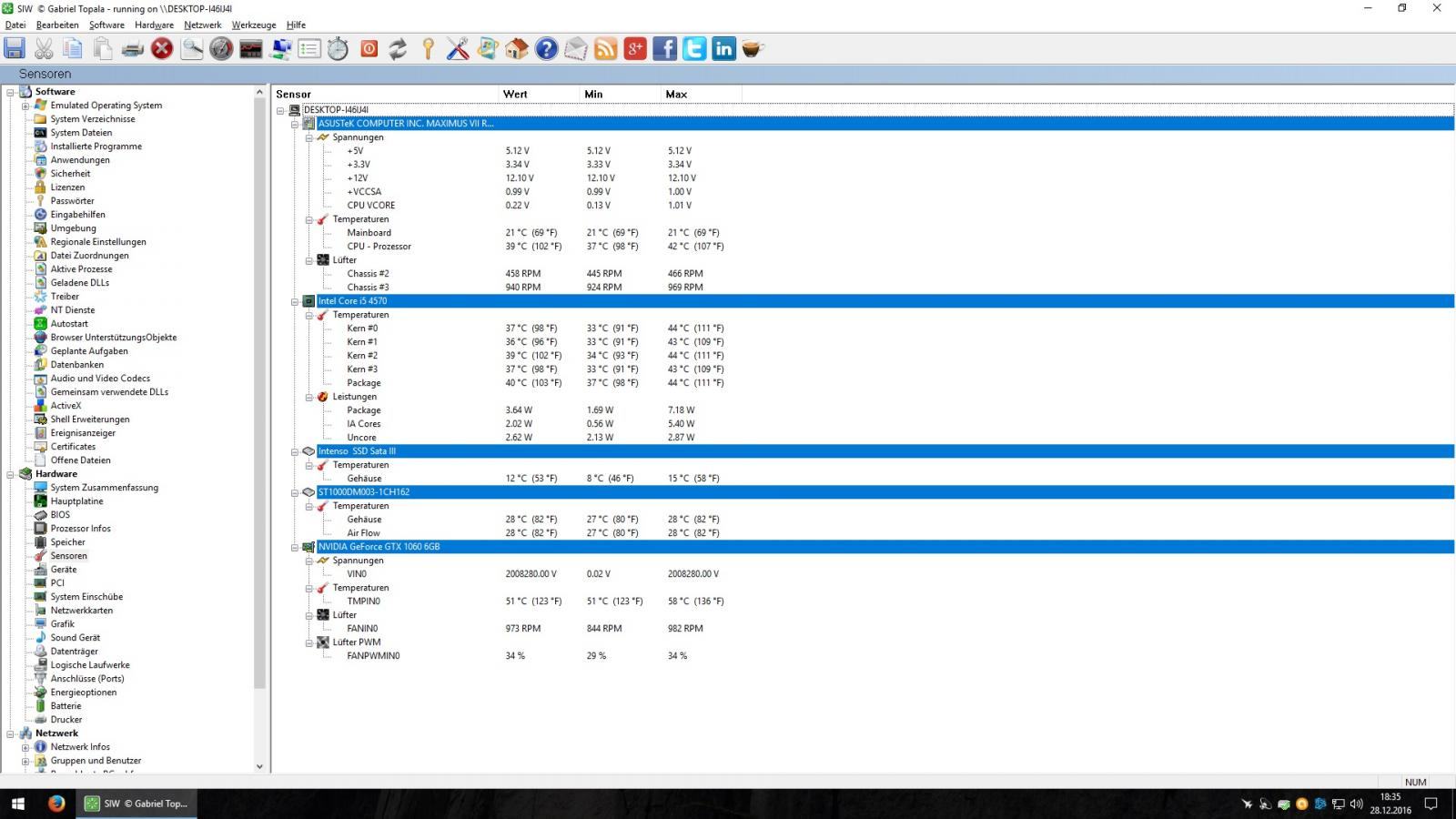Click the Print toolbar icon
This screenshot has height=819, width=1456.
133,49
